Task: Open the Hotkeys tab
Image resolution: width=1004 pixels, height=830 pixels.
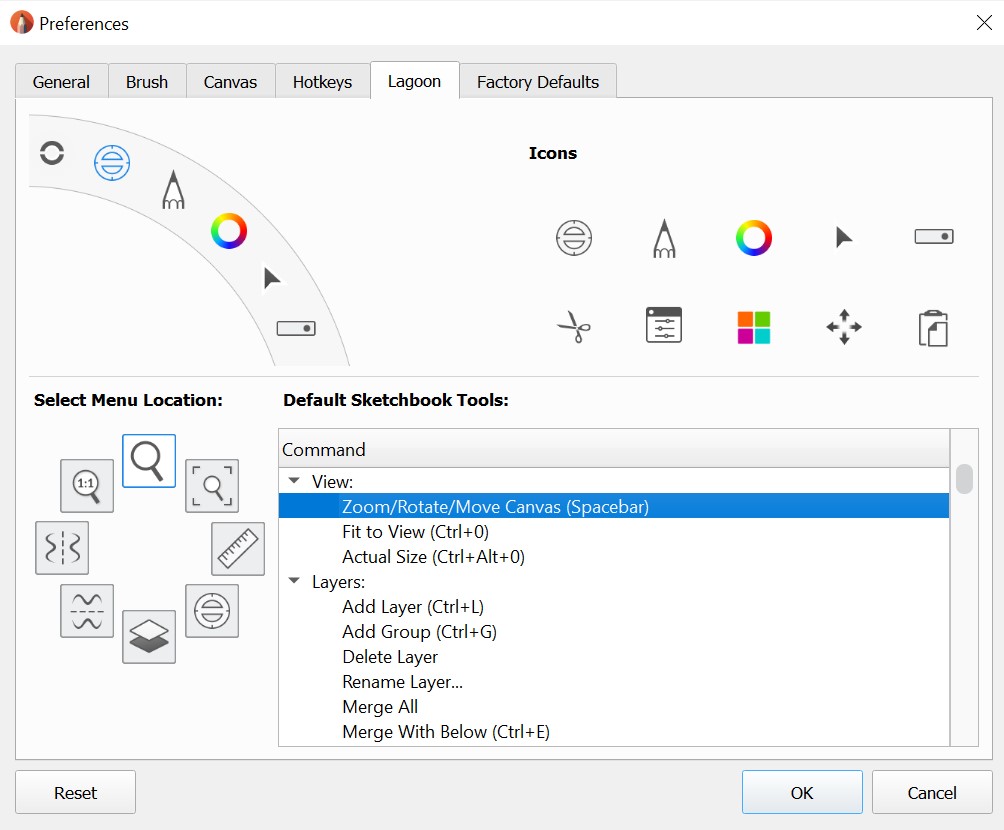Action: pyautogui.click(x=322, y=82)
